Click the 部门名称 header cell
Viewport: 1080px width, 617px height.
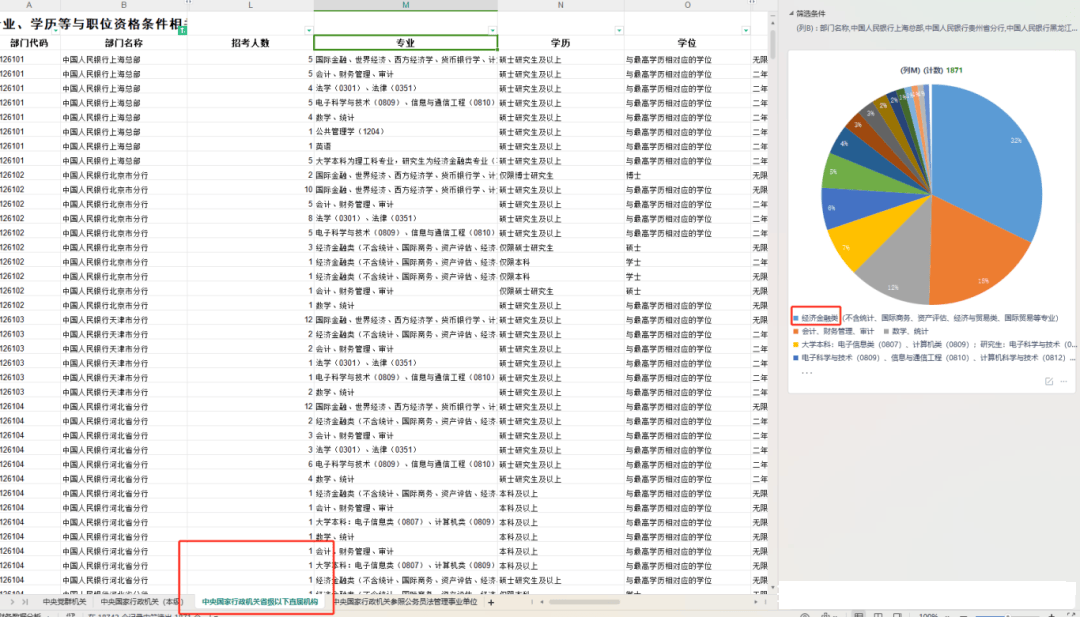124,43
